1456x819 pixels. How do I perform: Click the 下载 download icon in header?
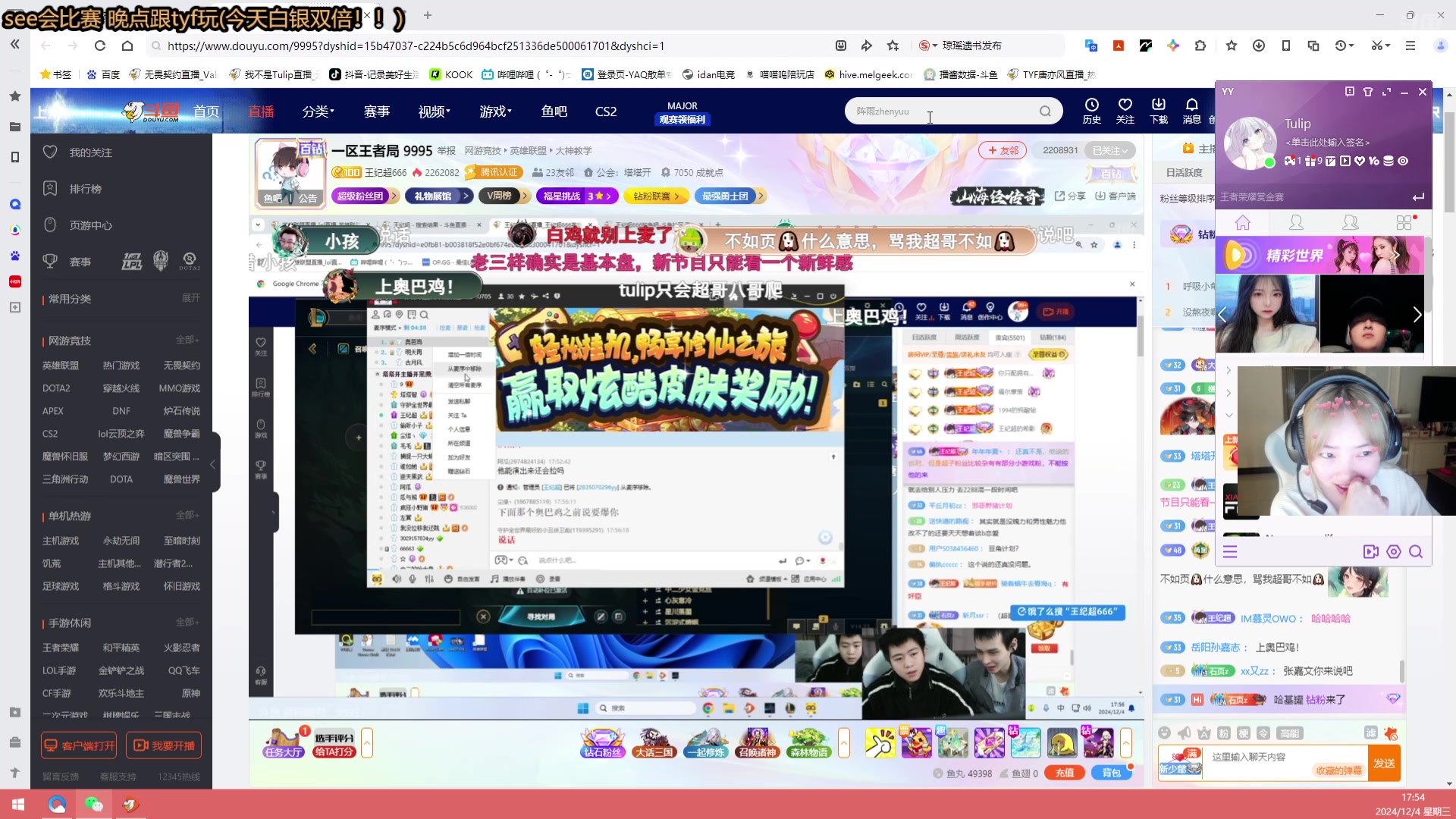point(1158,110)
